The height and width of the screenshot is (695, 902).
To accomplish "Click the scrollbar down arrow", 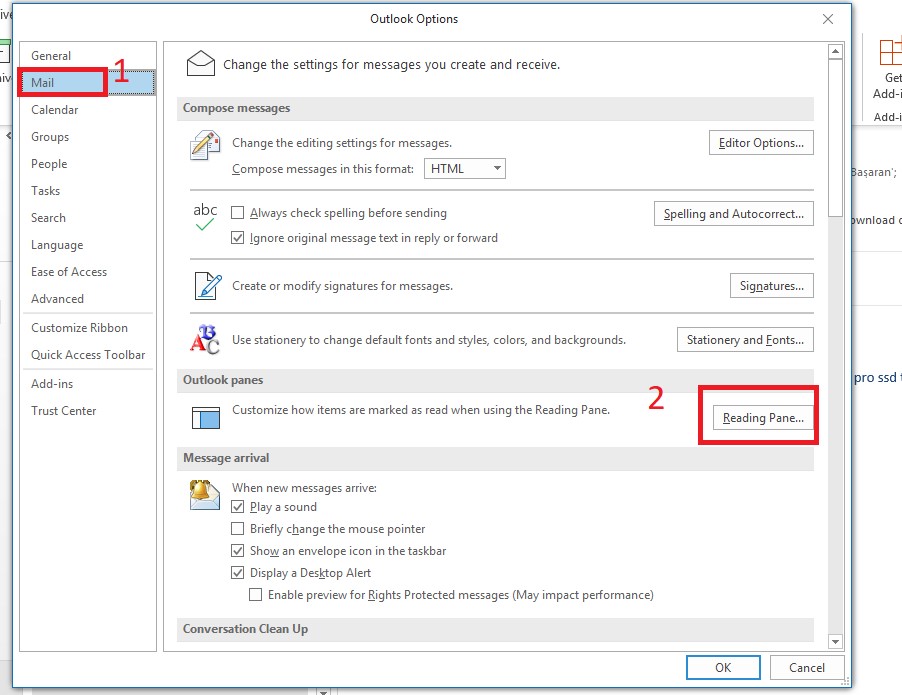I will click(x=835, y=641).
